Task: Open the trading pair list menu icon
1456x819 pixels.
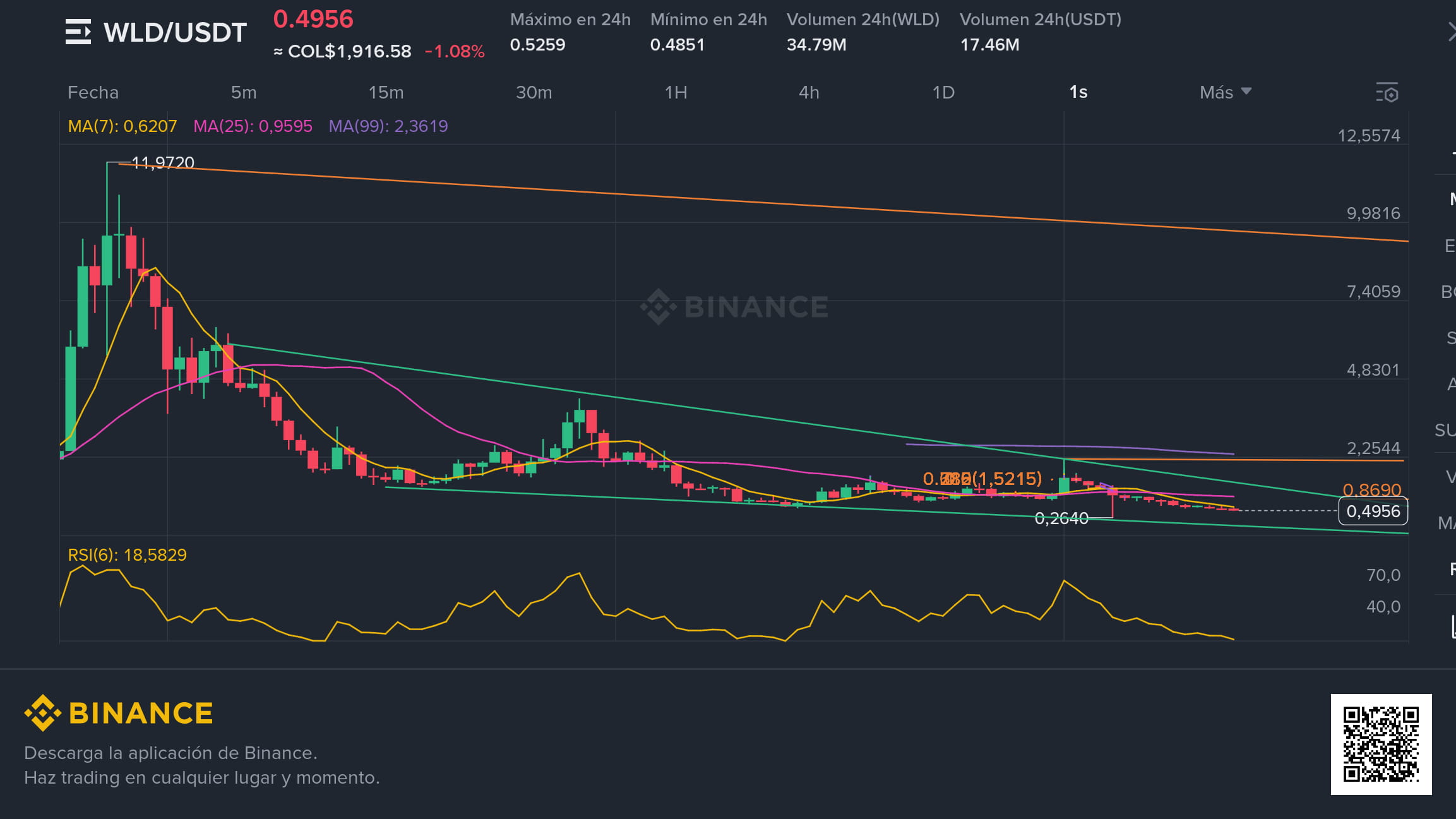Action: point(78,32)
